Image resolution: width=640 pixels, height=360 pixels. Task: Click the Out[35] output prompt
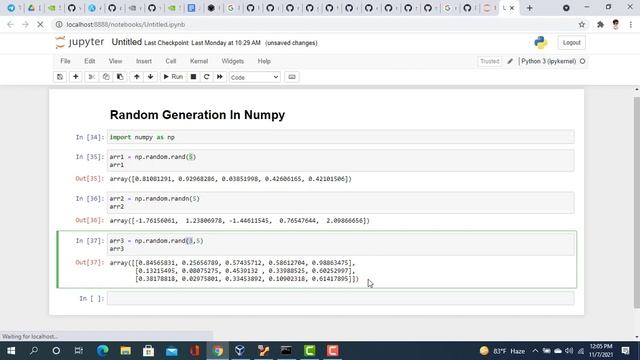(x=90, y=179)
